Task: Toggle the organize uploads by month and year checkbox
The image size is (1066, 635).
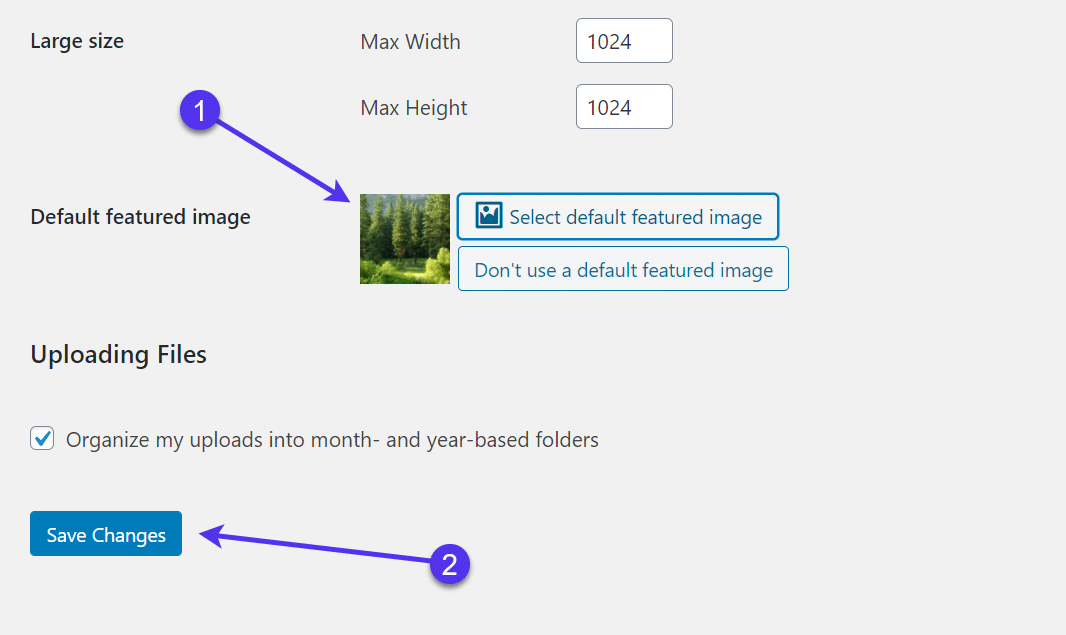Action: pyautogui.click(x=42, y=439)
